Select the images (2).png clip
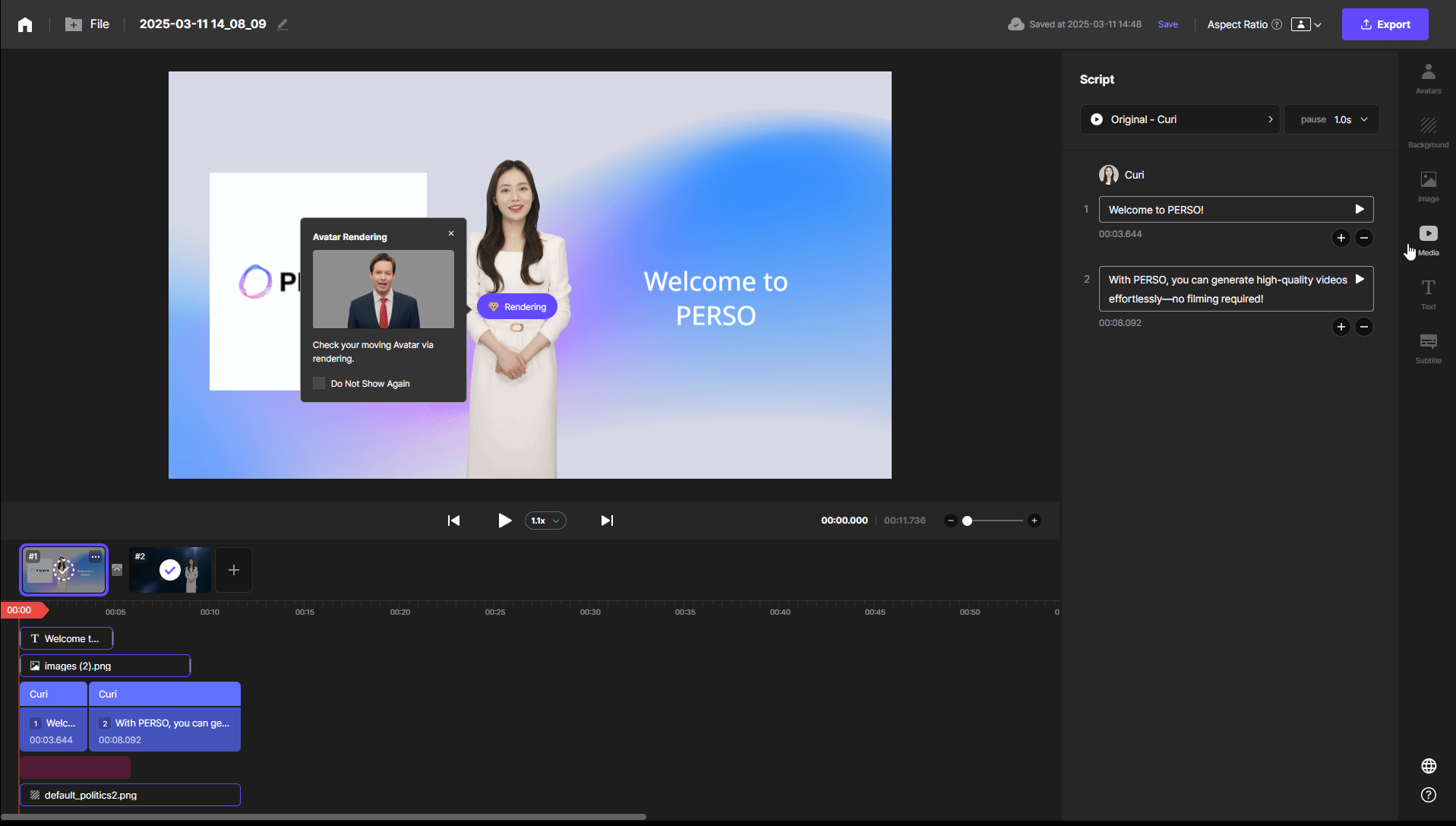This screenshot has width=1456, height=826. (105, 666)
